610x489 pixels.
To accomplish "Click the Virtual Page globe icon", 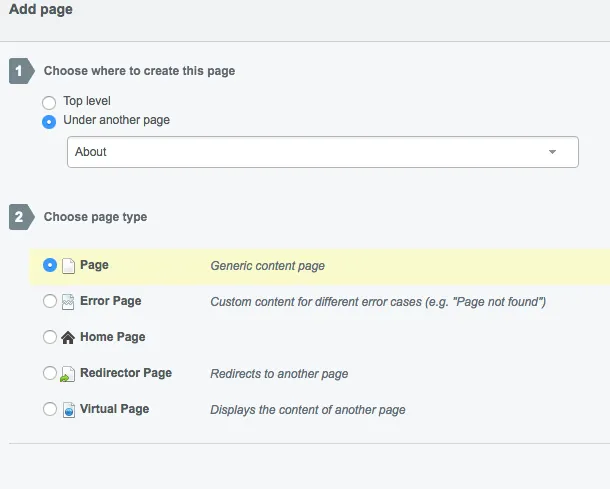I will [69, 410].
